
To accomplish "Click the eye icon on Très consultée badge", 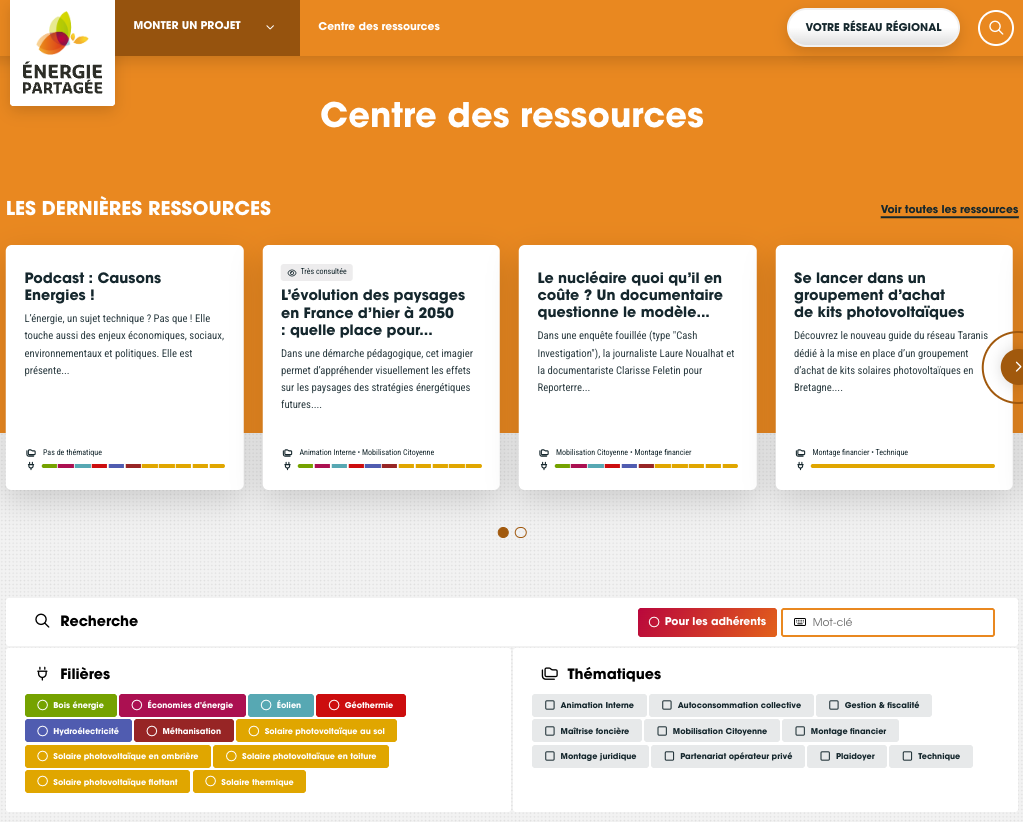I will click(x=292, y=272).
